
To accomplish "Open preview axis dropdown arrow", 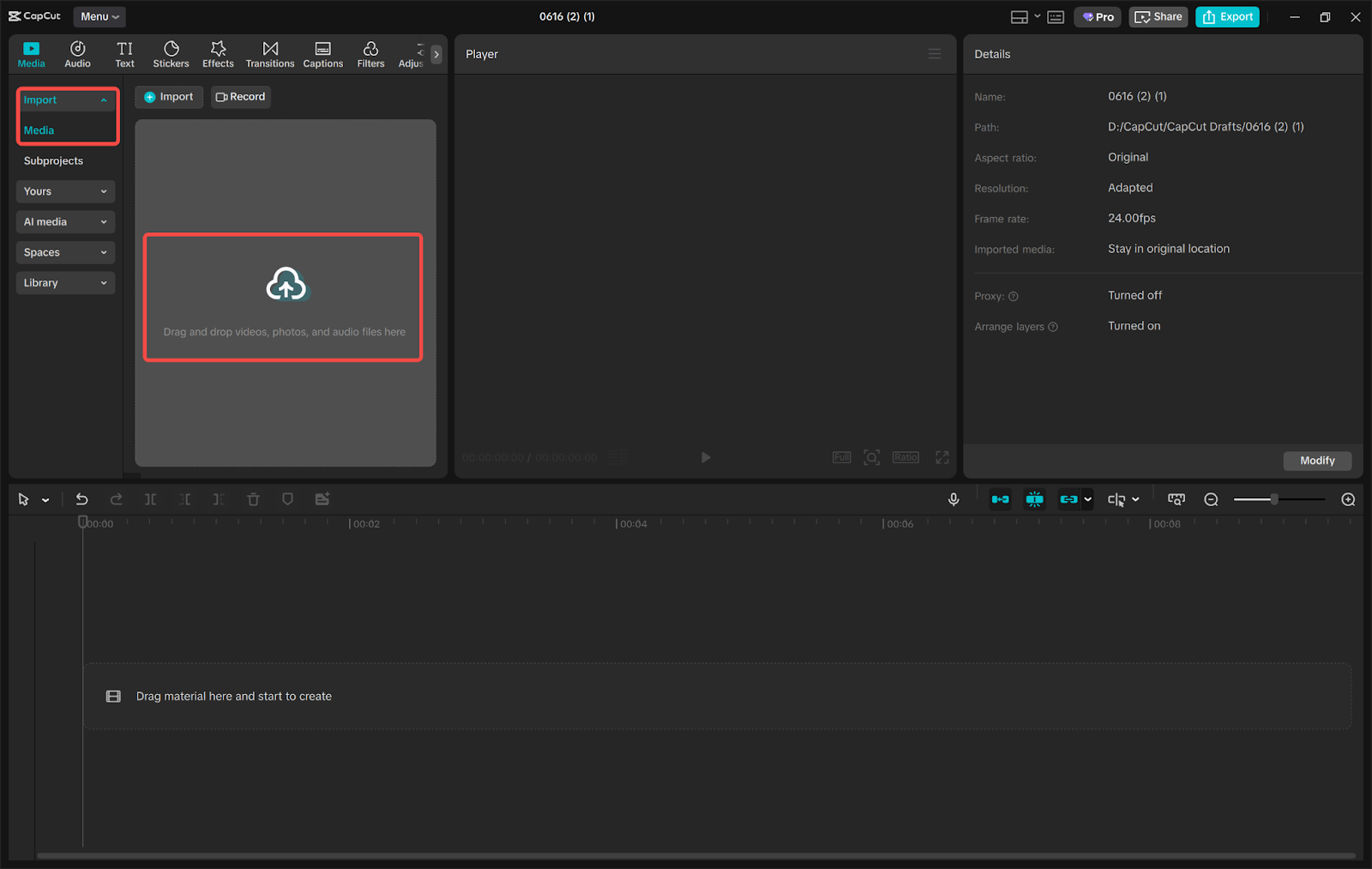I will (1135, 499).
